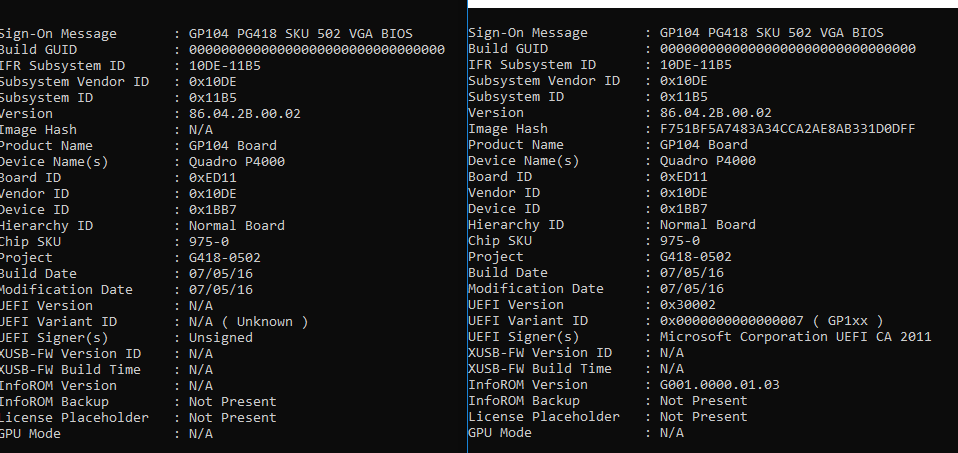Screen dimensions: 958x453
Task: Select Board ID 0xED11 in the left window
Action: (213, 179)
